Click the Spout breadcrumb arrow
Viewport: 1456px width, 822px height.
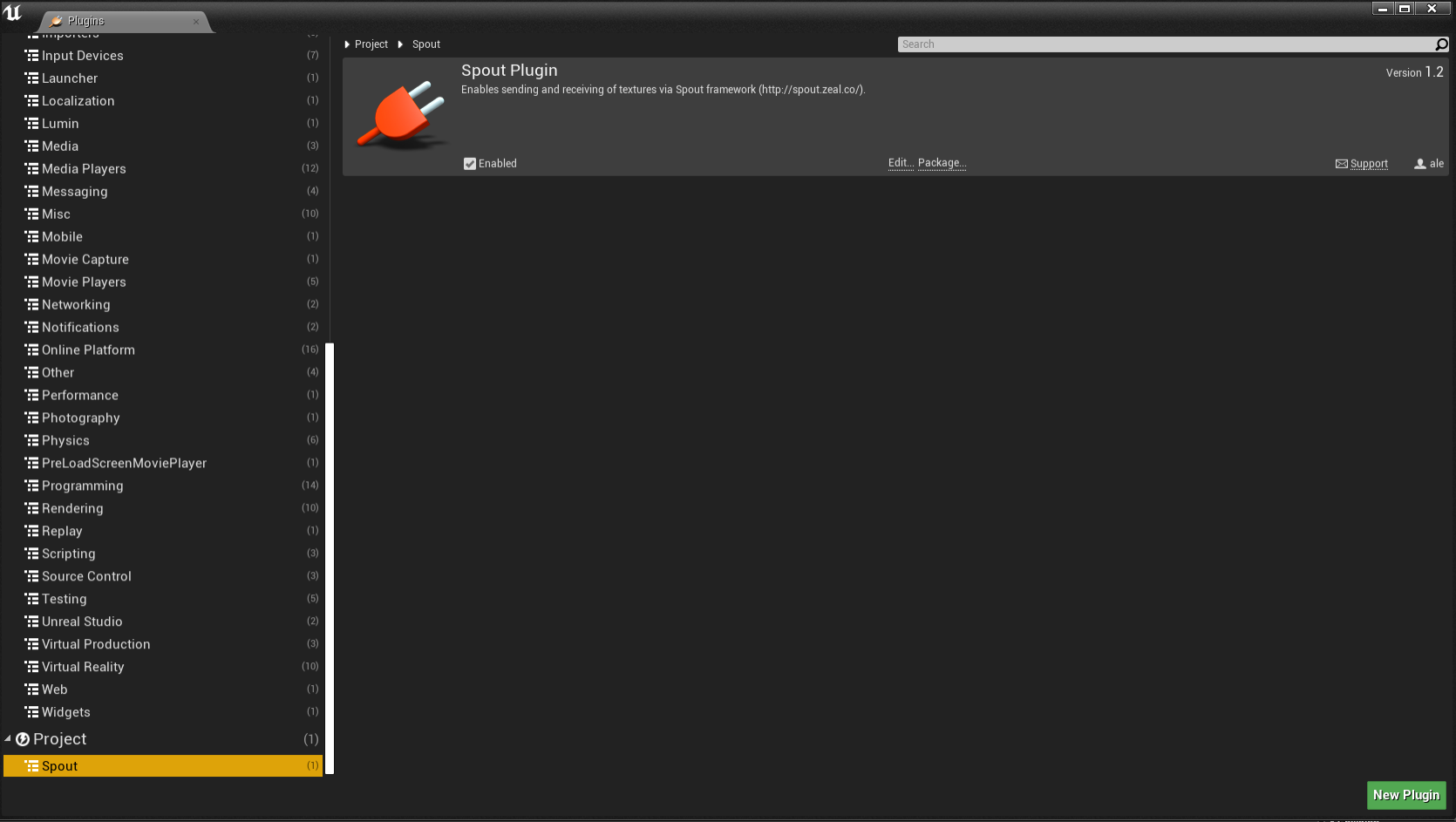click(400, 44)
